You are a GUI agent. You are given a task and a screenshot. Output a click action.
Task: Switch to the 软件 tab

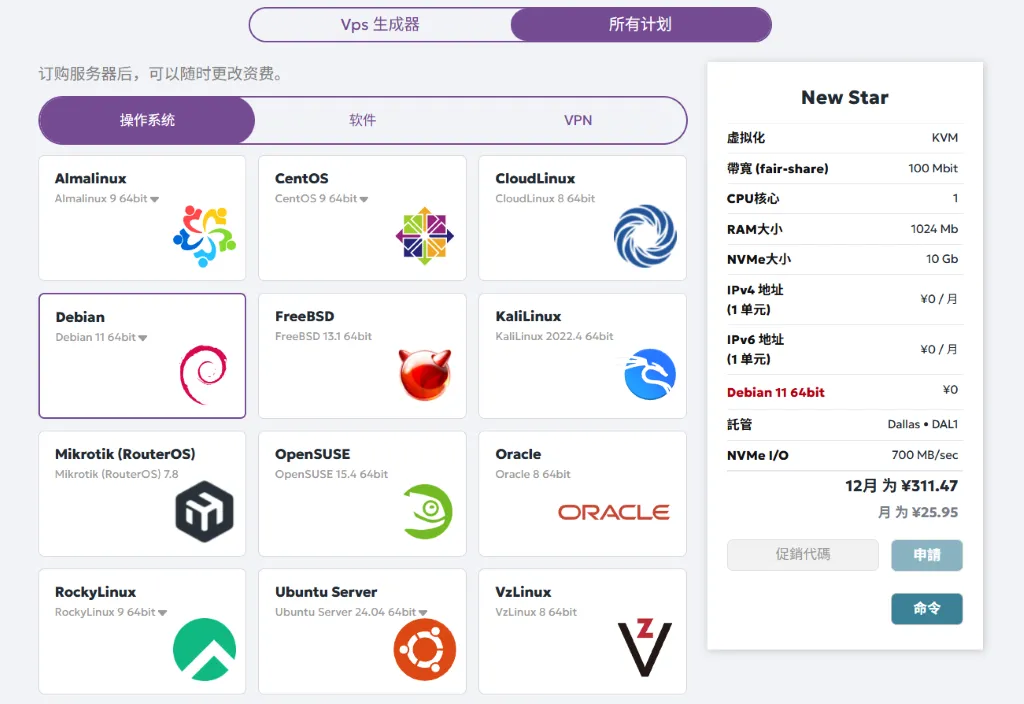tap(361, 120)
